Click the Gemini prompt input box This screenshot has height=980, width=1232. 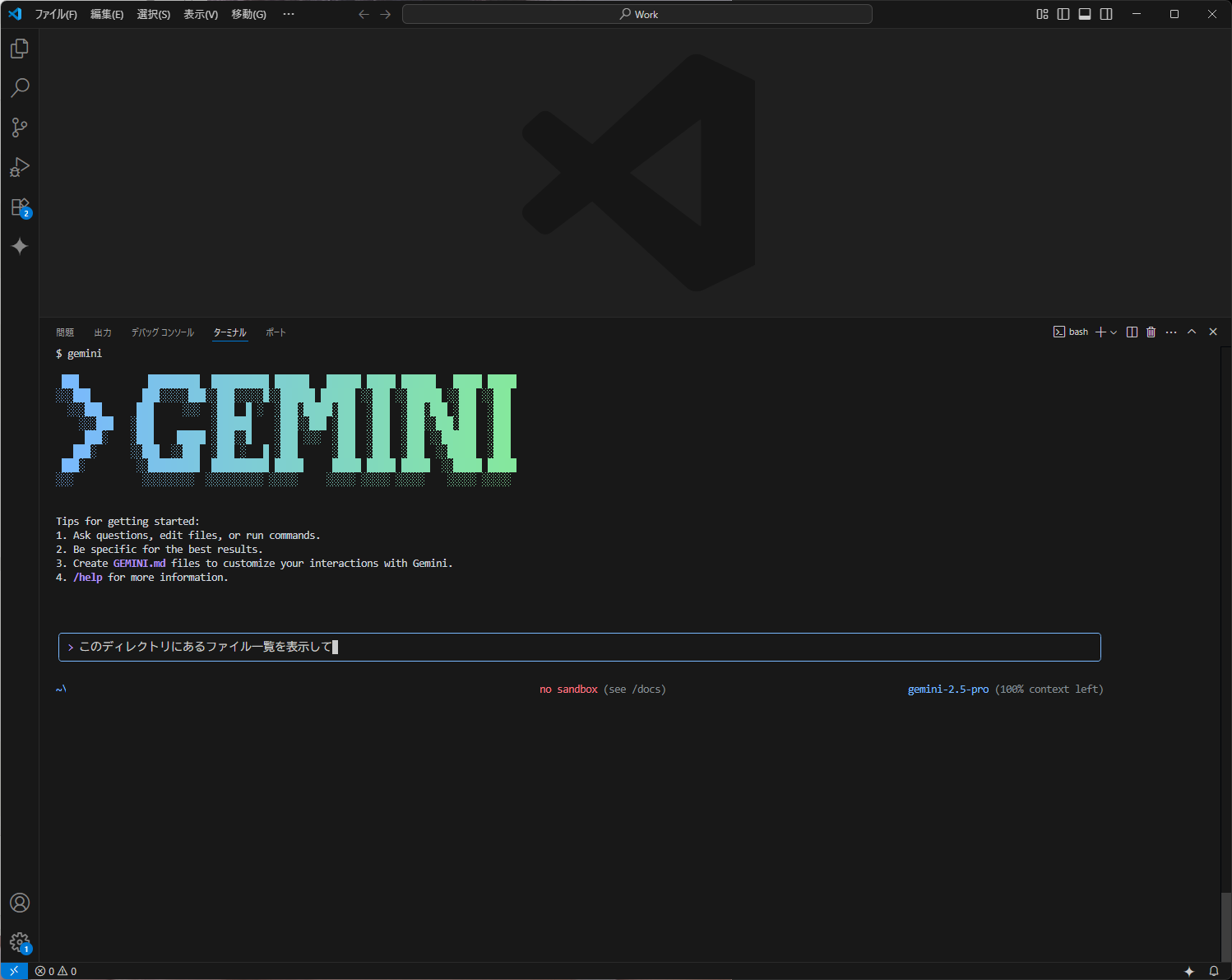point(576,647)
